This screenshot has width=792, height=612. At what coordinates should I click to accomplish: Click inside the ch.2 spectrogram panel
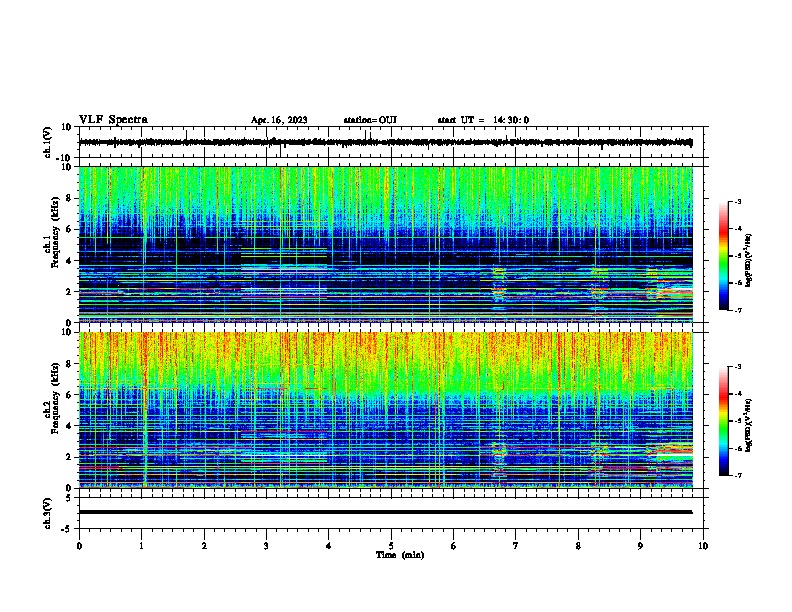point(385,410)
